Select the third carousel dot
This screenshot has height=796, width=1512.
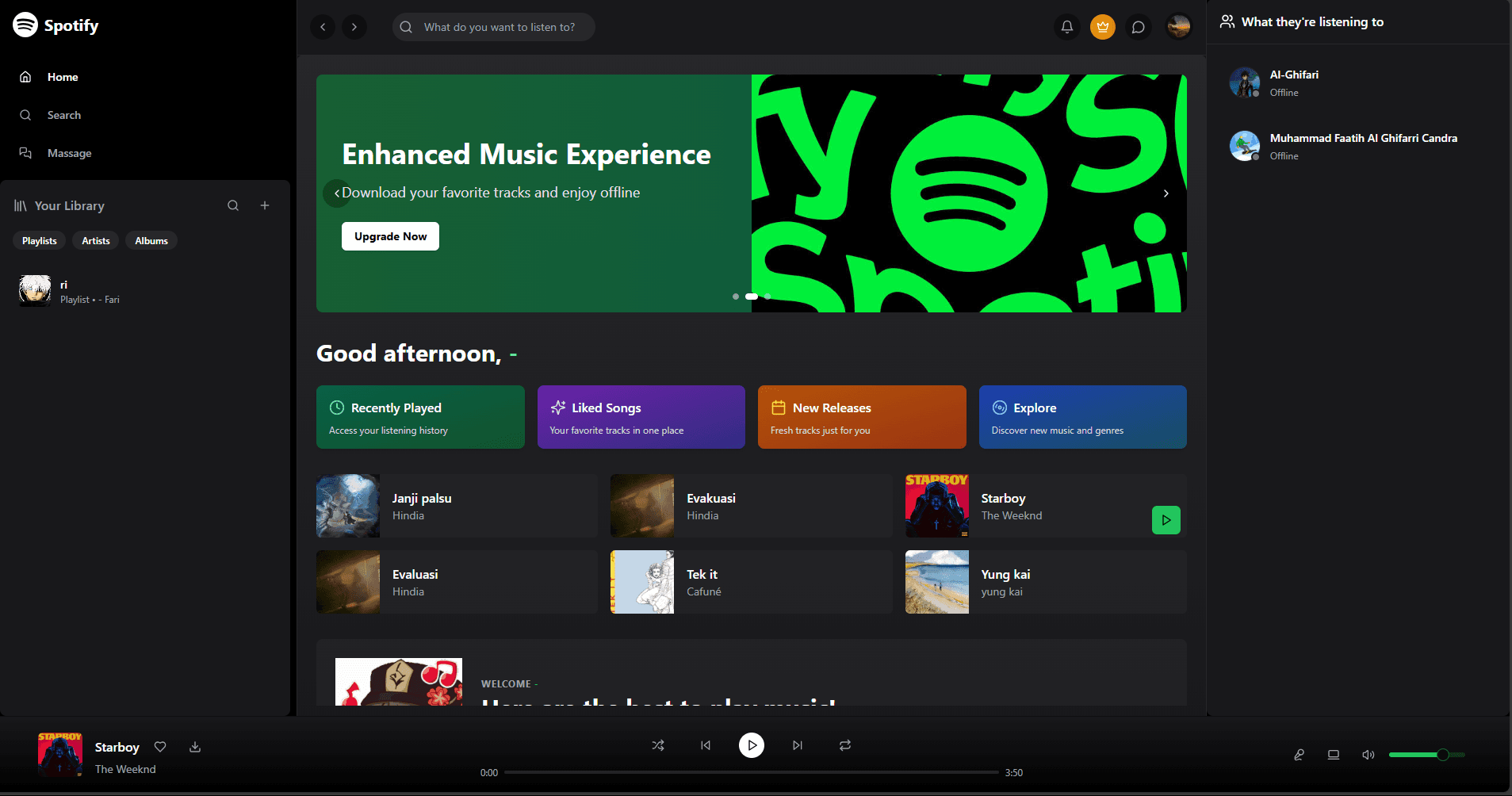tap(767, 297)
